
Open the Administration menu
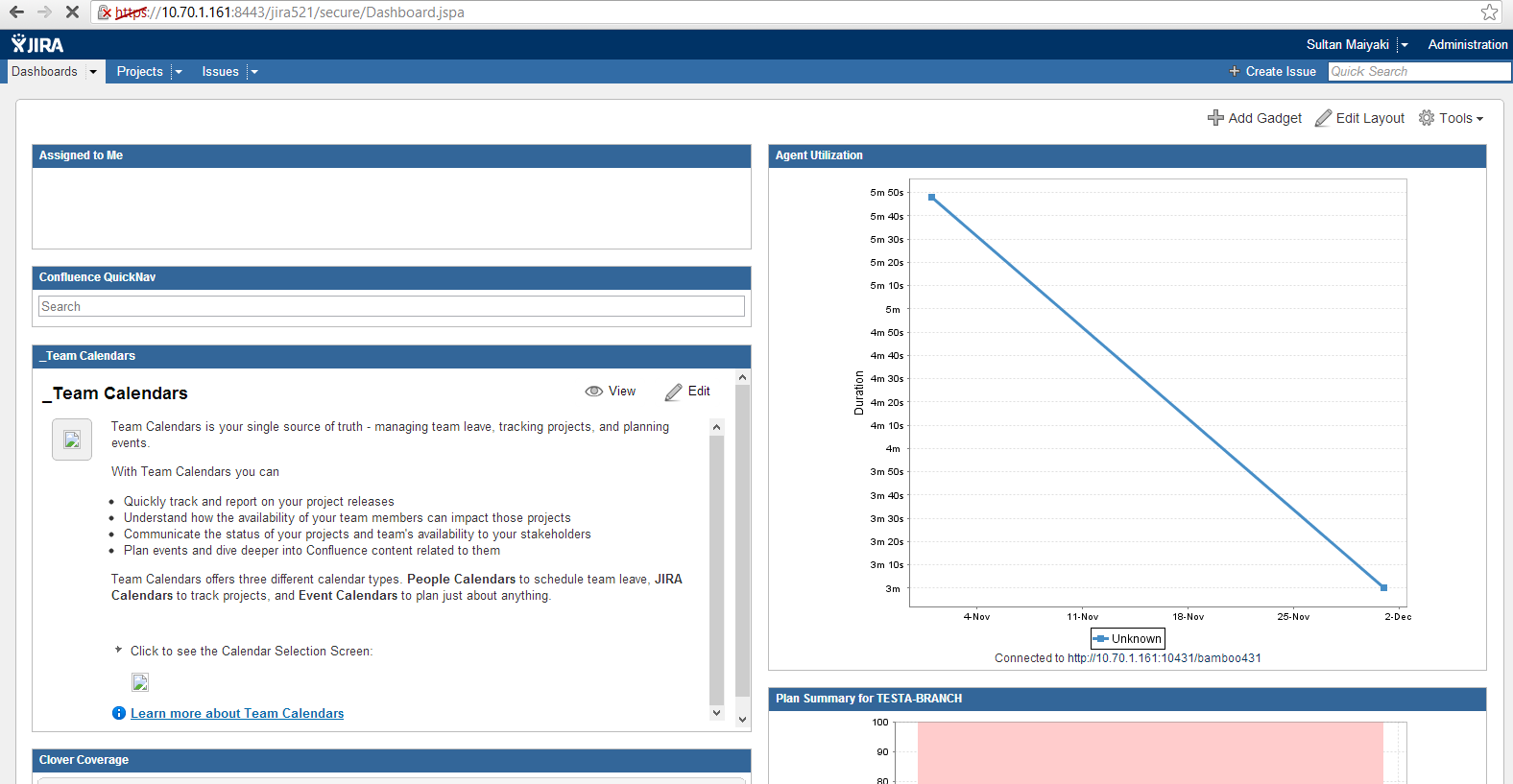(x=1468, y=44)
